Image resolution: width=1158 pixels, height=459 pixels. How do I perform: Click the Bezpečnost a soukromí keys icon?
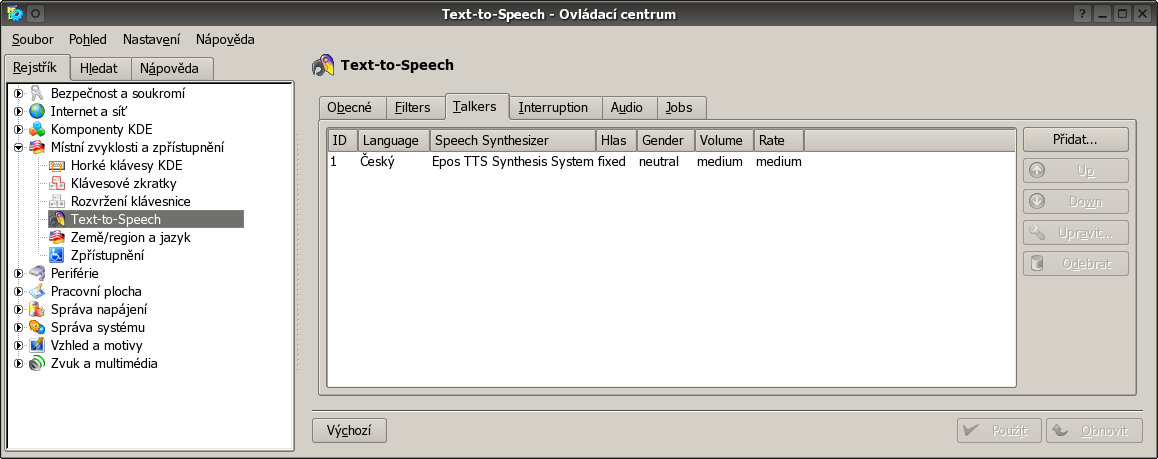(x=37, y=94)
